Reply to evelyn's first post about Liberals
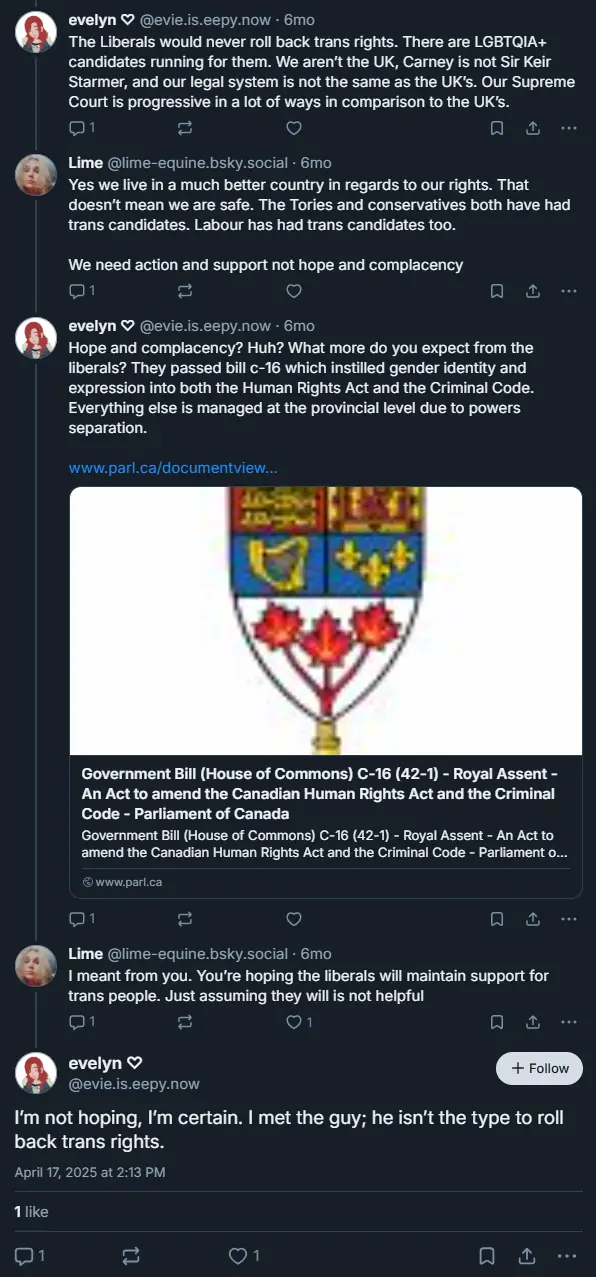The height and width of the screenshot is (1277, 596). click(81, 127)
